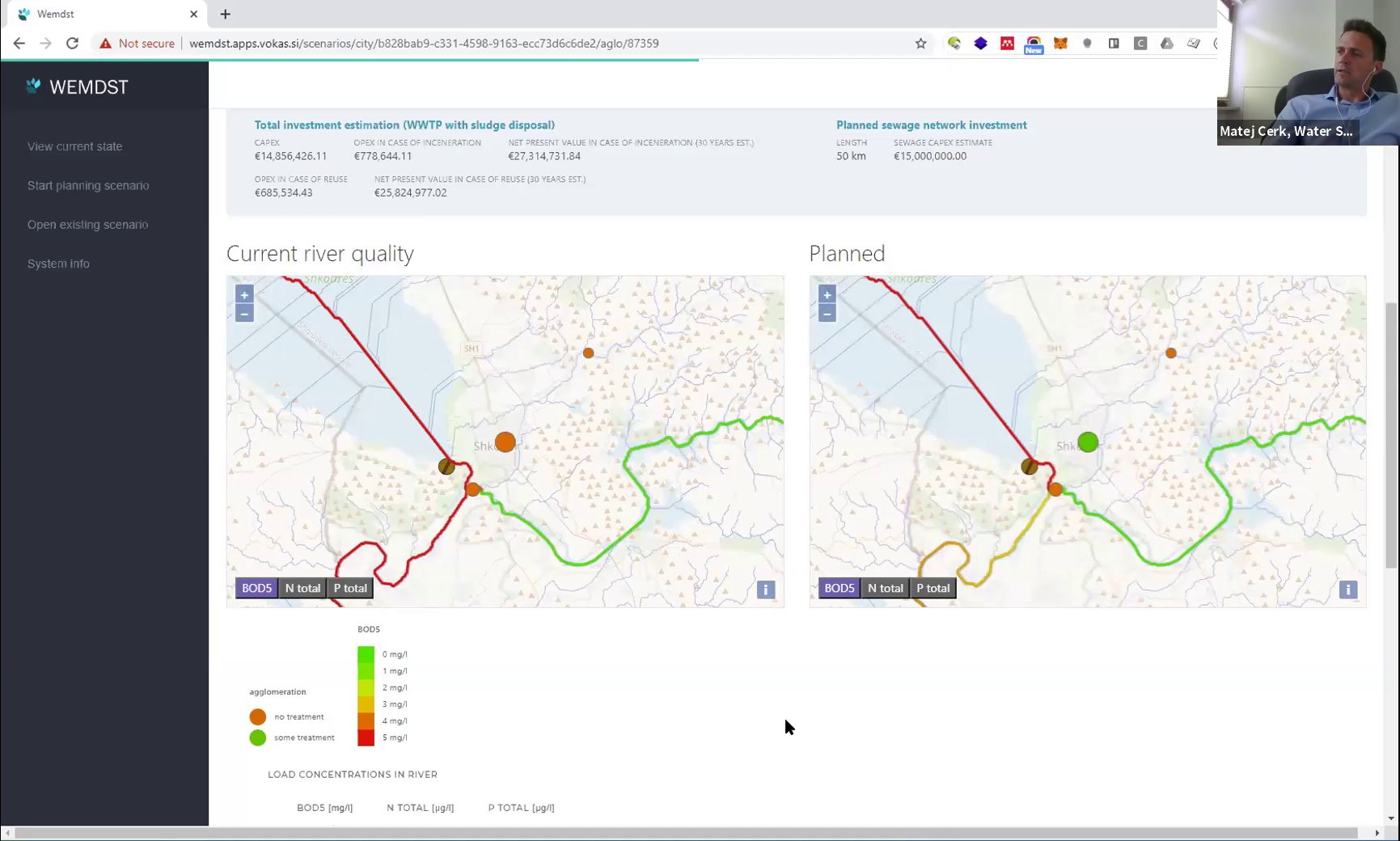The image size is (1400, 841).
Task: Select the Wemdst browser tab
Action: click(104, 14)
